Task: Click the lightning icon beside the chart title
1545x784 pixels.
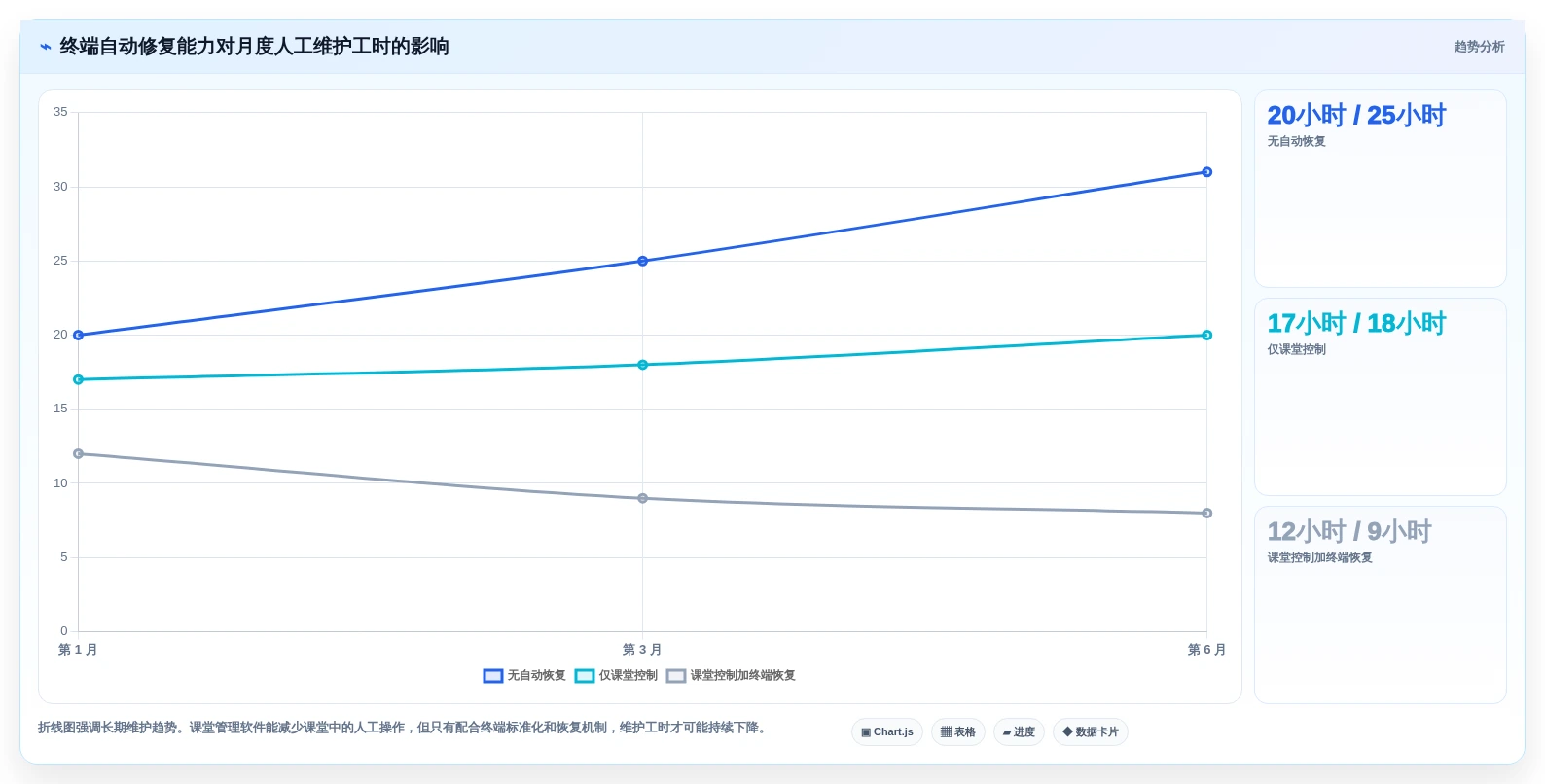Action: tap(46, 47)
